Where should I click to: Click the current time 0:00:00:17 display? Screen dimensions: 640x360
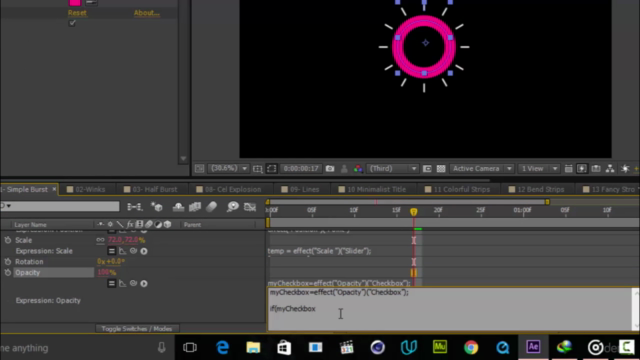pos(301,169)
